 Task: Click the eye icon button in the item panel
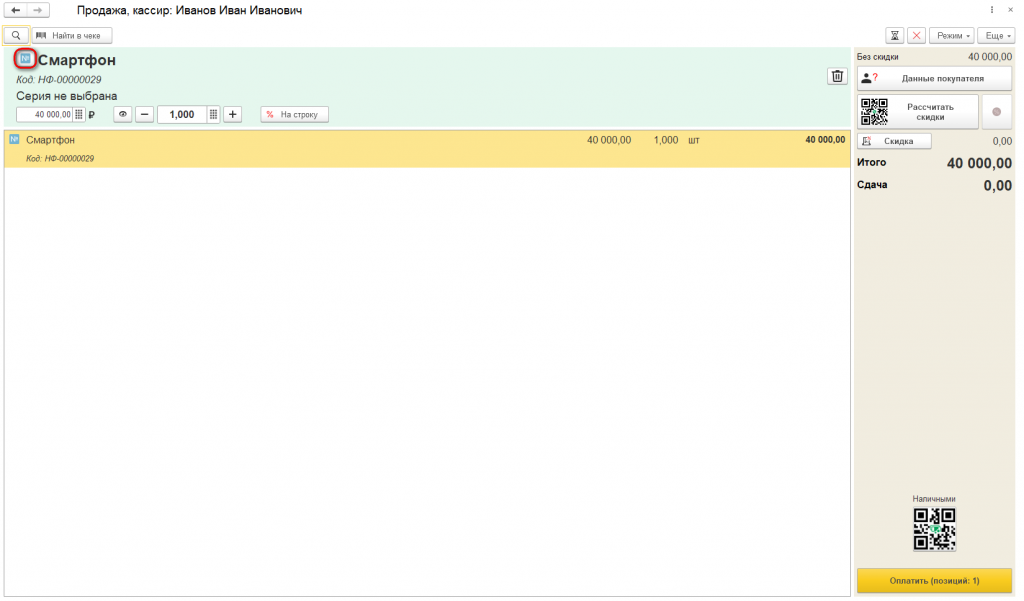pyautogui.click(x=123, y=114)
